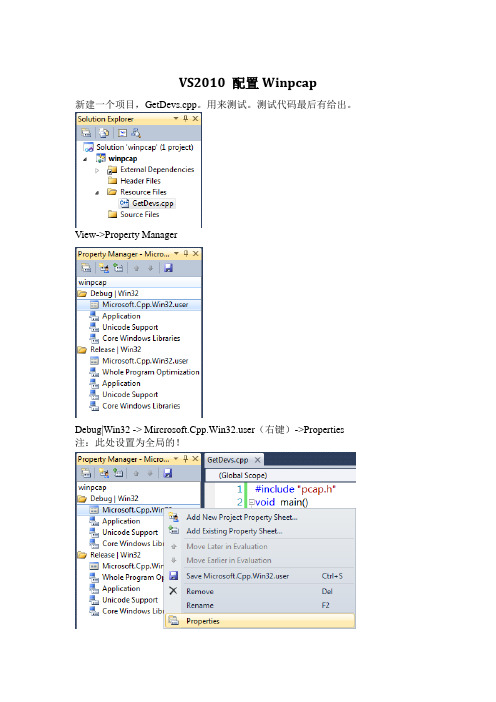Image resolution: width=496 pixels, height=702 pixels.
Task: Click Properties toolbar icon in Property Manager beside editor
Action: [86, 473]
